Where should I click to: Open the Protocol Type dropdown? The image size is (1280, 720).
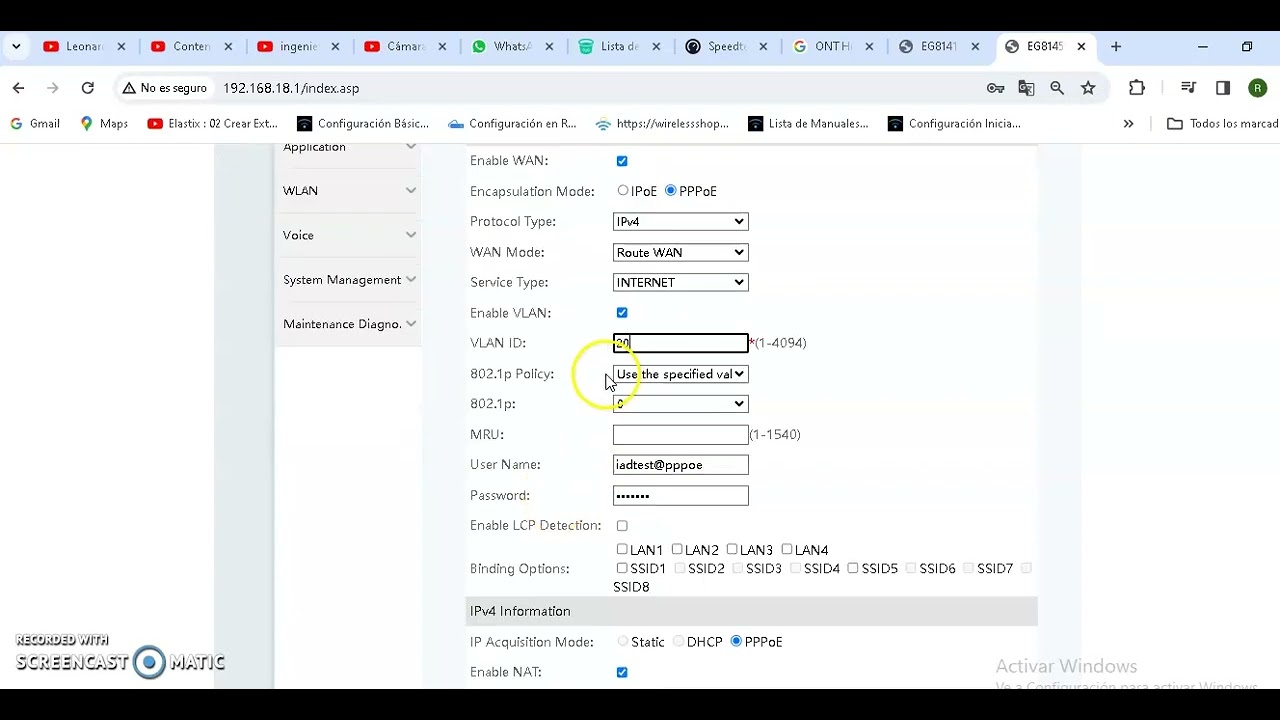pos(680,222)
